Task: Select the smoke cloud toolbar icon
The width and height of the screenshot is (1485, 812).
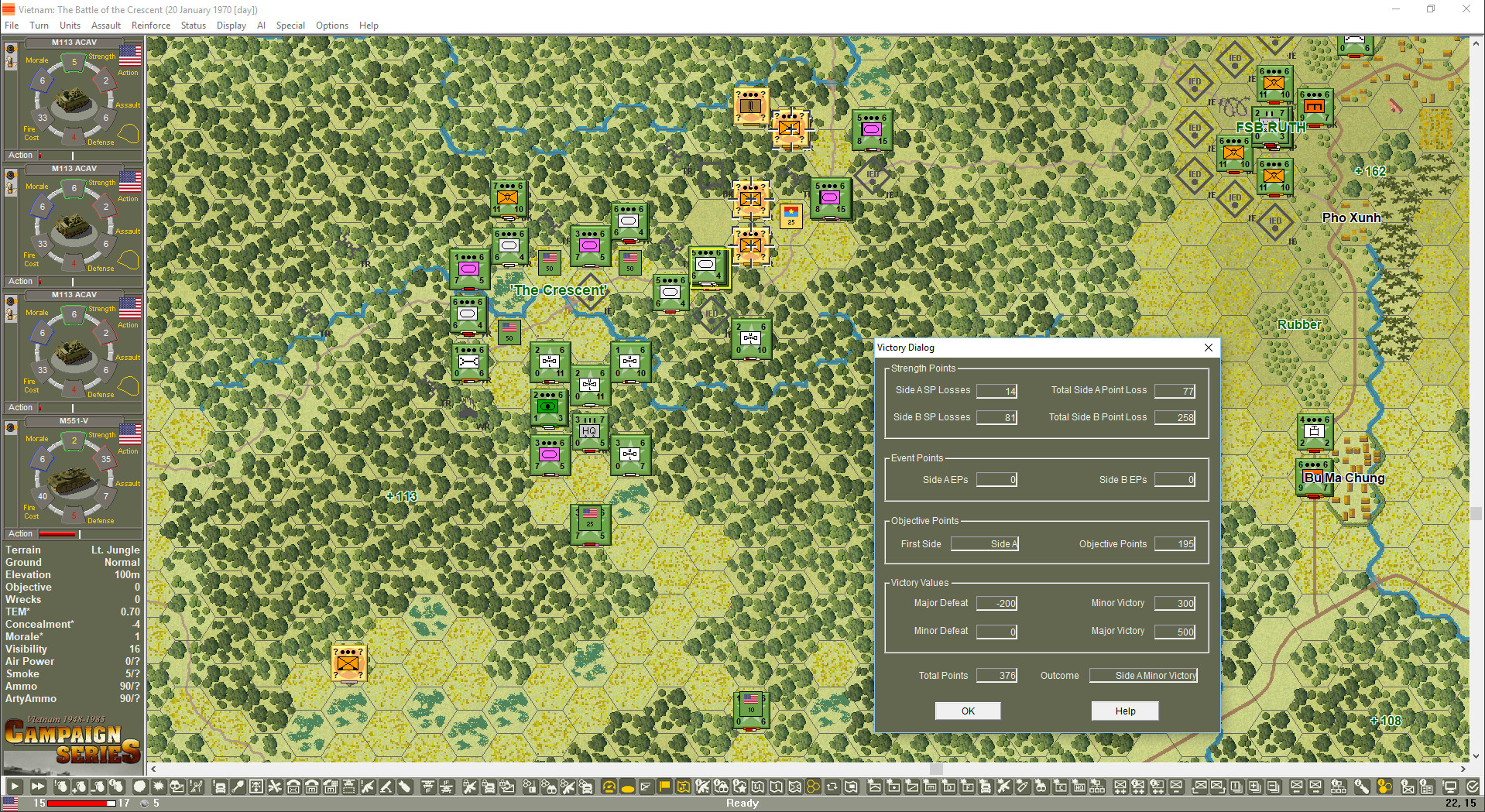Action: click(140, 786)
